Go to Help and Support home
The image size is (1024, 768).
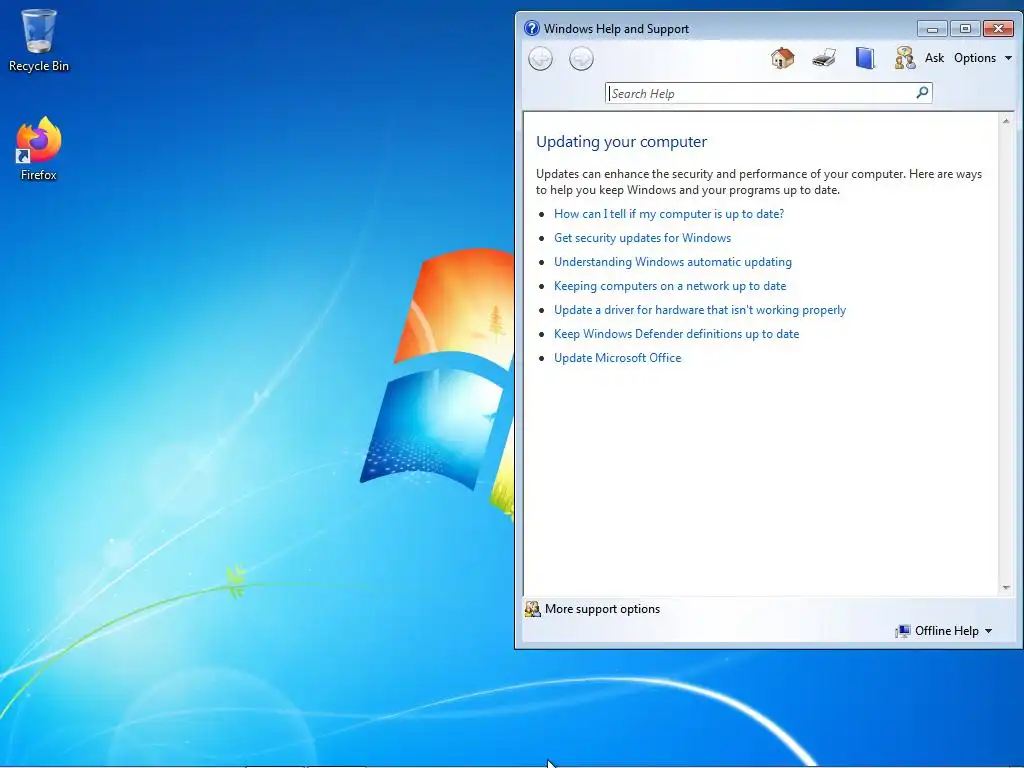coord(782,58)
